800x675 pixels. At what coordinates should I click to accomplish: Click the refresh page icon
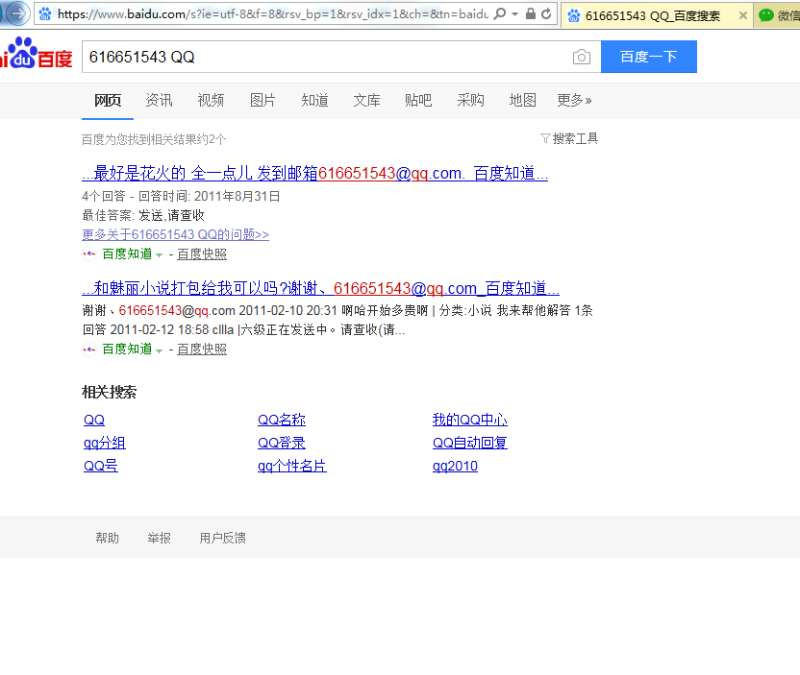(x=546, y=14)
